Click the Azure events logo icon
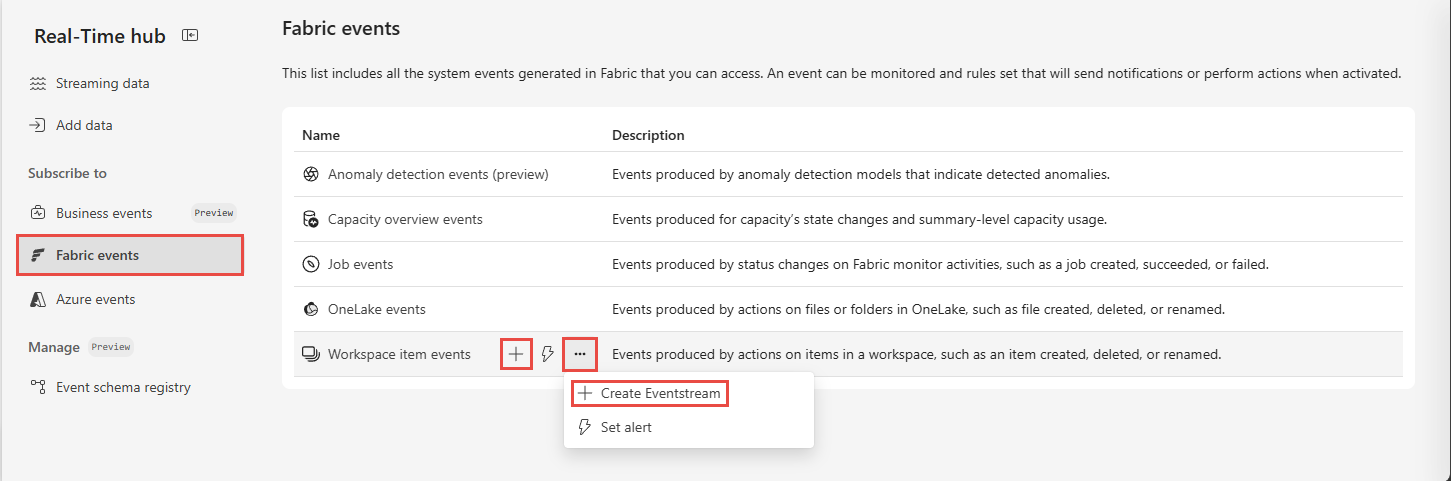1451x481 pixels. [x=38, y=299]
